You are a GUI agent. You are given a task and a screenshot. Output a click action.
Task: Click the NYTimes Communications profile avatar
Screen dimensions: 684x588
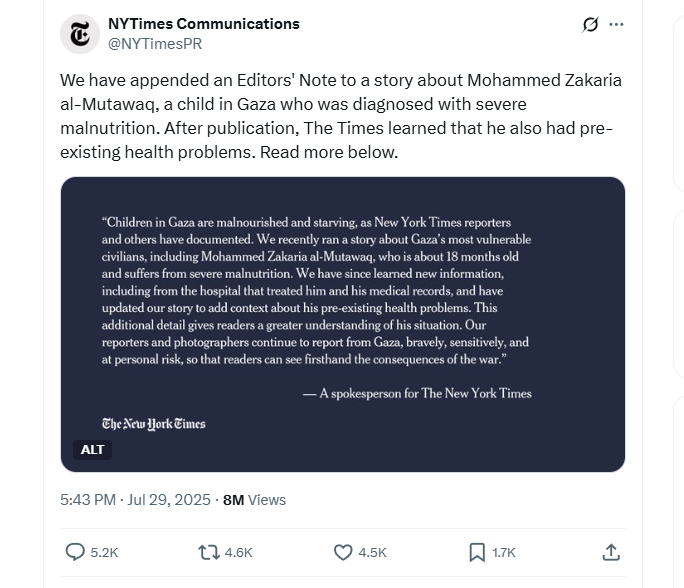pyautogui.click(x=80, y=33)
